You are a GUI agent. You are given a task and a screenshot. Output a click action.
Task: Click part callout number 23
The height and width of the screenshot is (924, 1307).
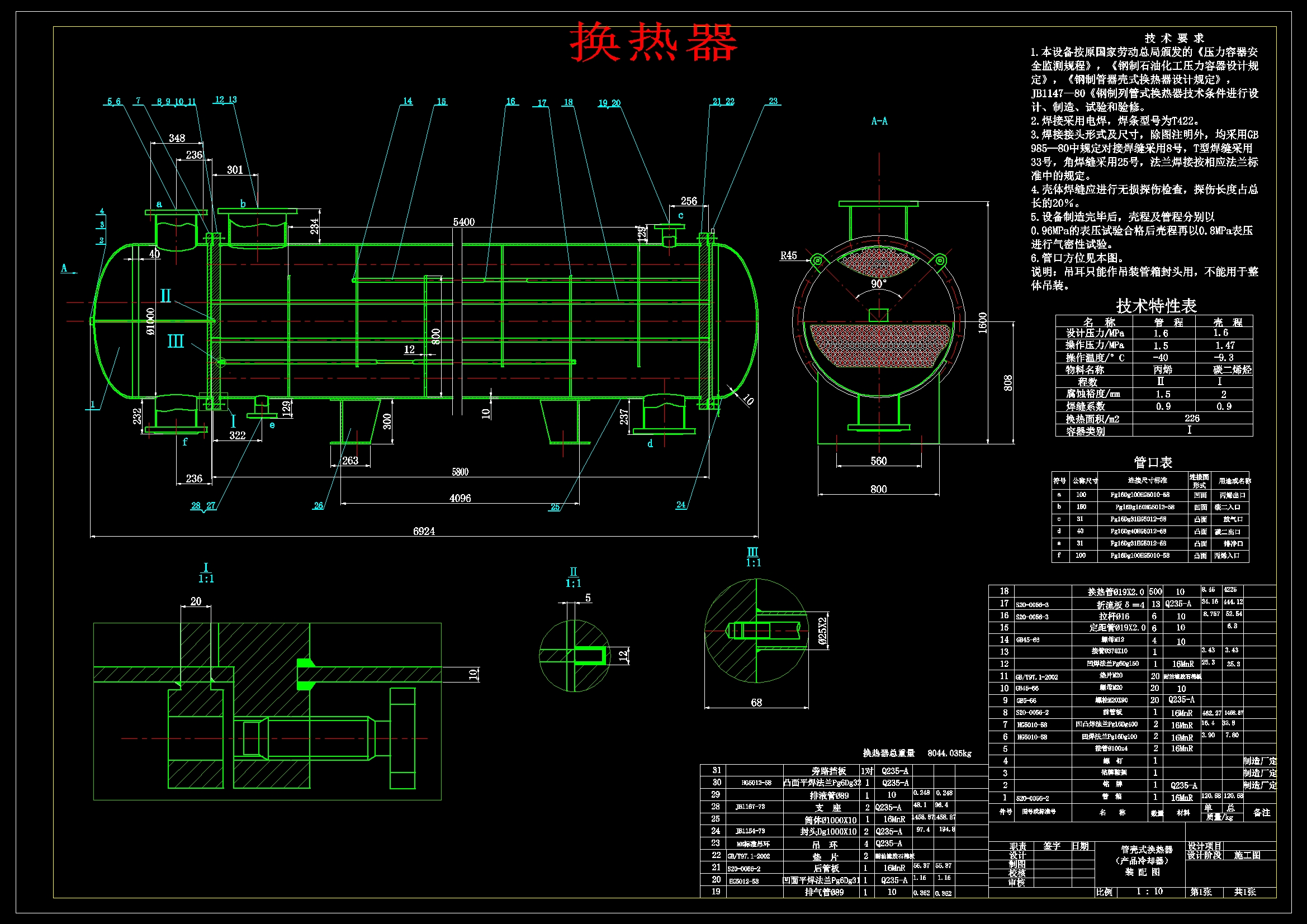(773, 101)
